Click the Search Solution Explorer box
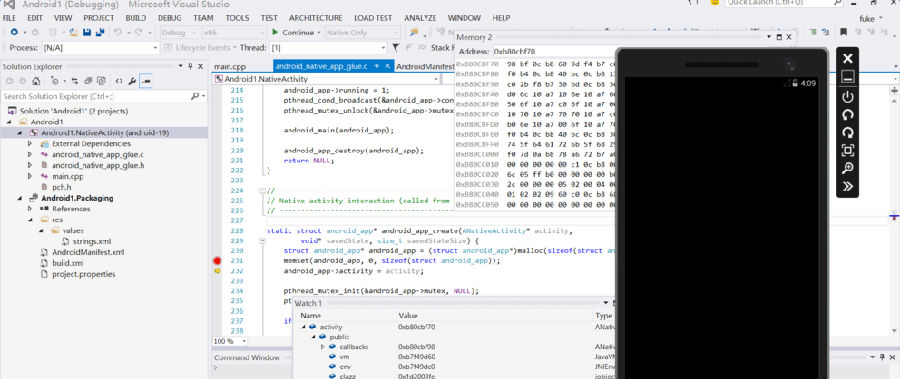Viewport: 900px width, 379px height. [96, 96]
